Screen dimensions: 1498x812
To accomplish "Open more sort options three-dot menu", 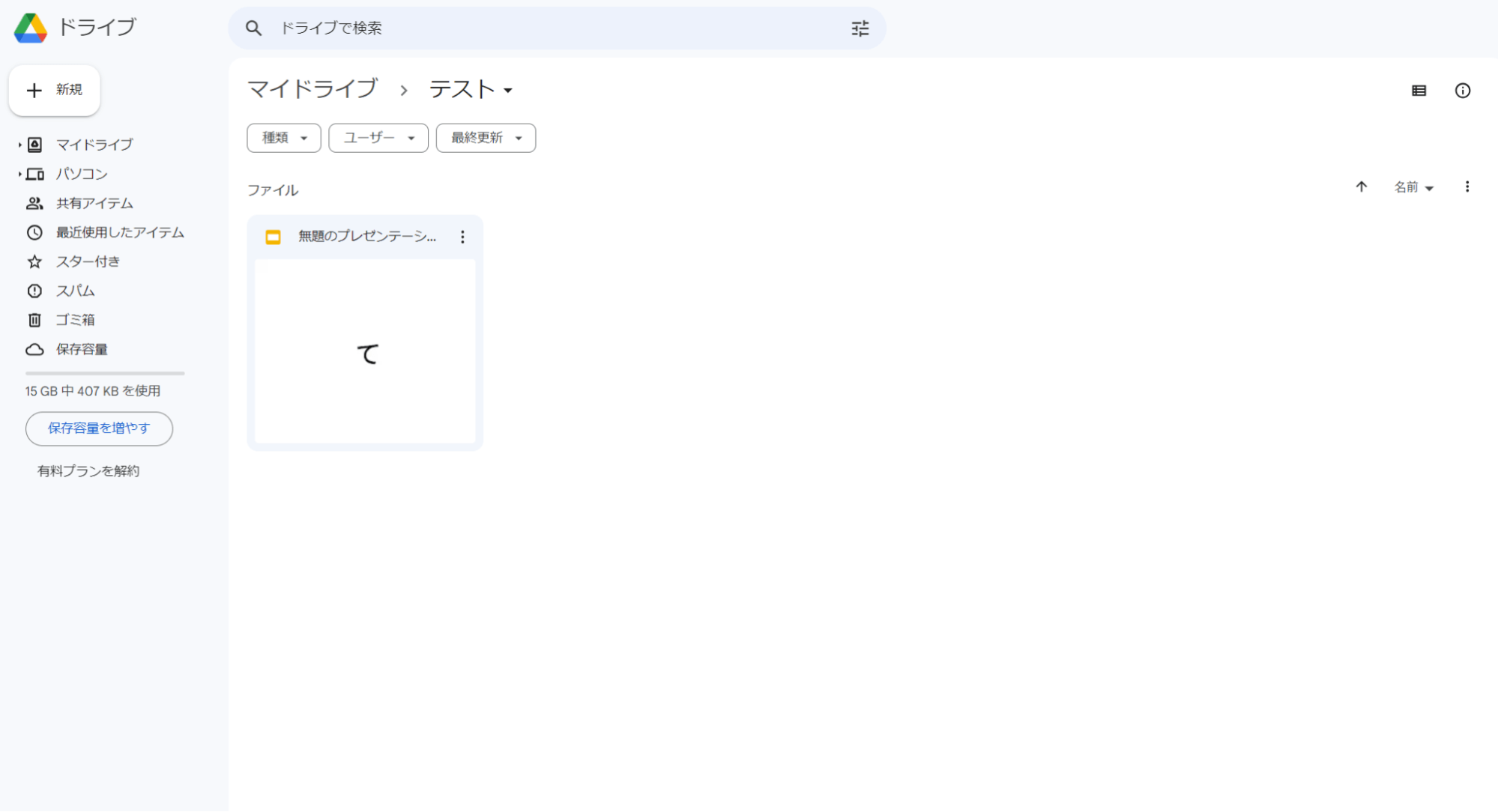I will click(x=1467, y=187).
